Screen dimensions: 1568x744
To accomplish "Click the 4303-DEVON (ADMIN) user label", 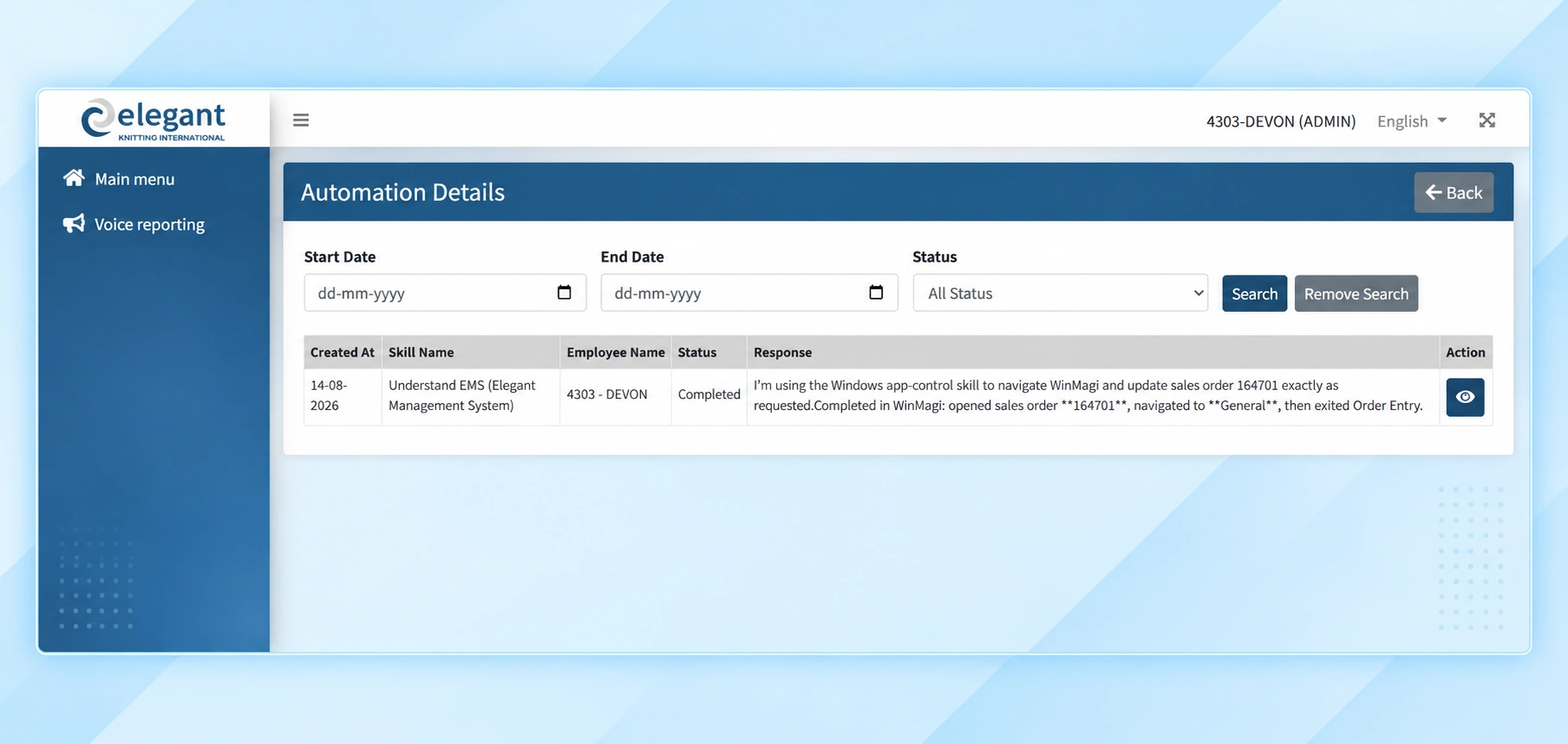I will (1280, 121).
